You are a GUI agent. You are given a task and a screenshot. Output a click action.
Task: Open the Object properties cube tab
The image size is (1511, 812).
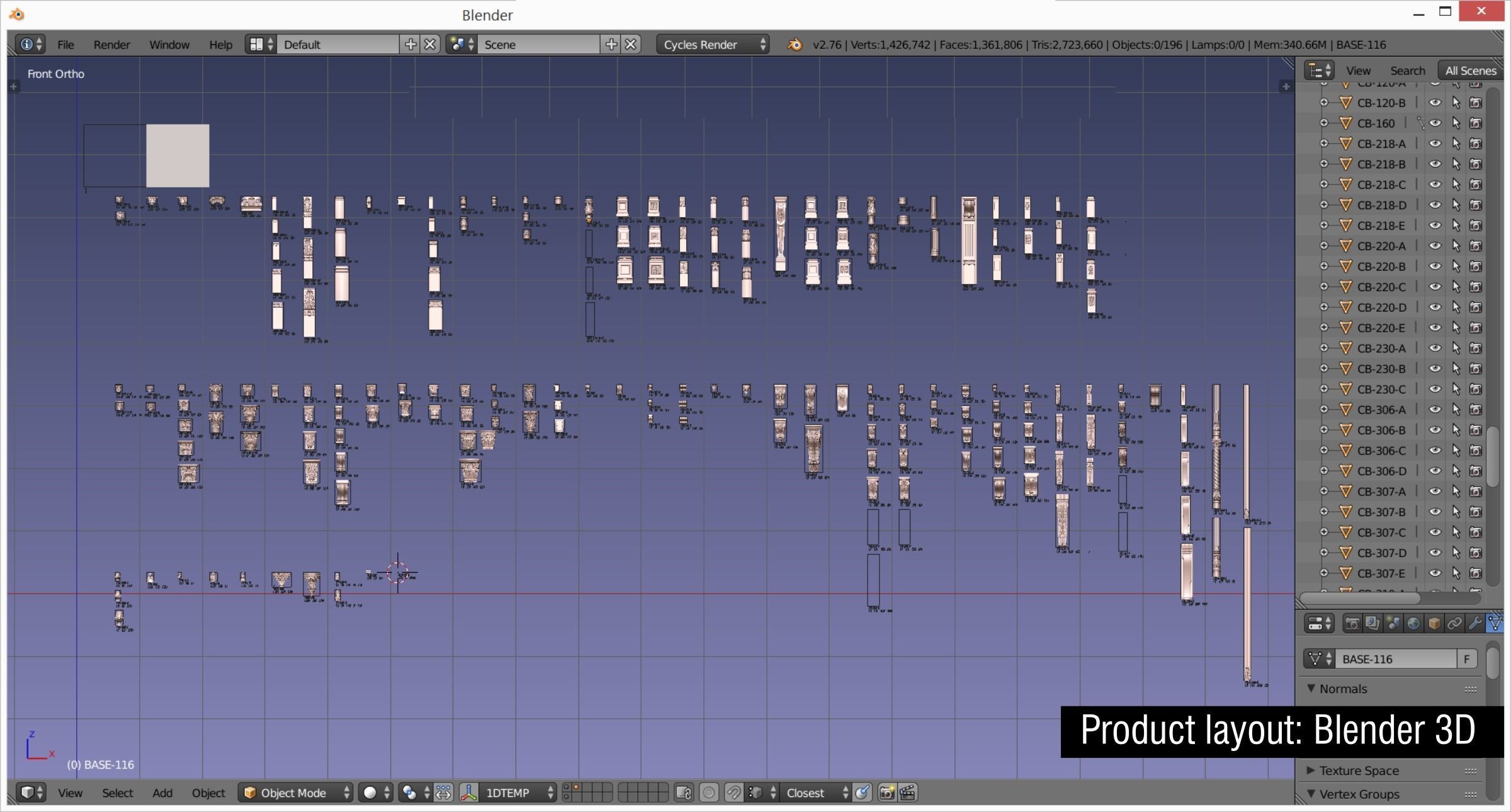pos(1434,623)
